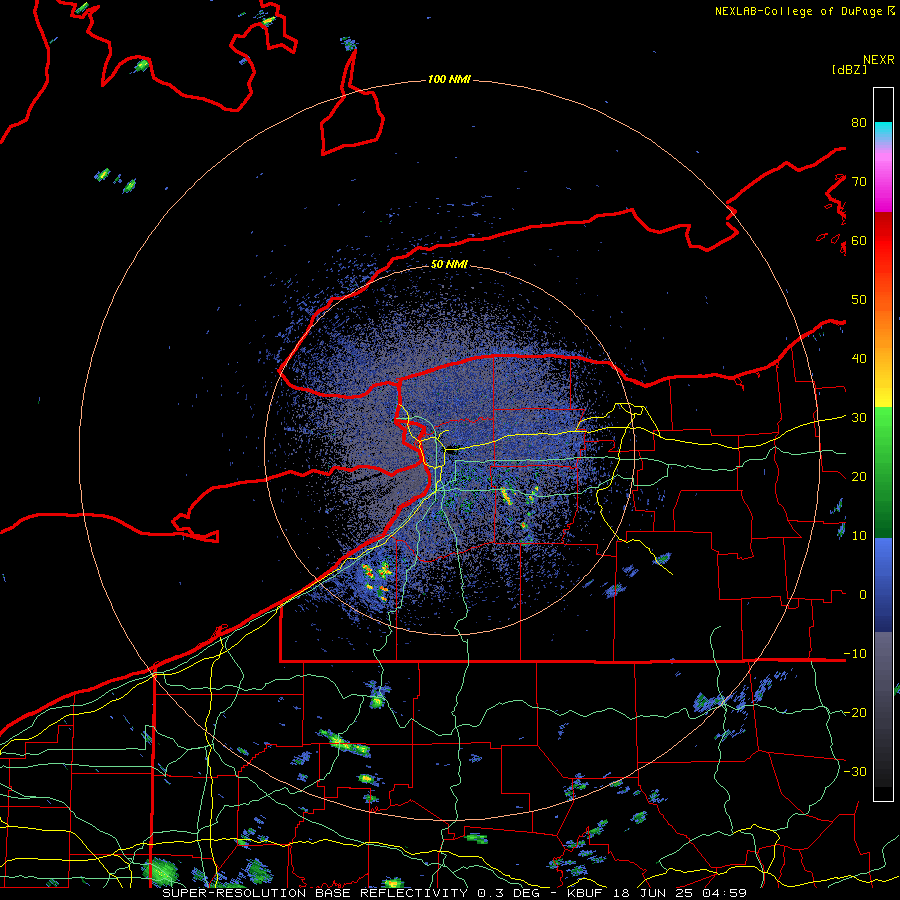Click the -20 value on dBZ scale
Screen dimensions: 900x900
(x=855, y=712)
